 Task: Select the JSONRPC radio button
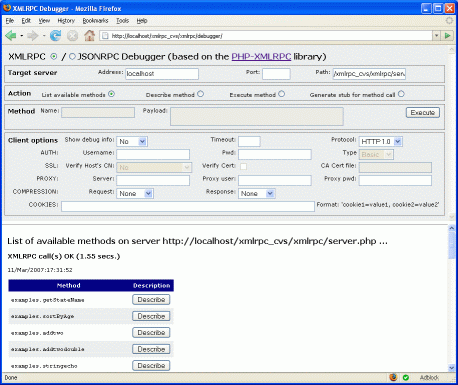72,57
